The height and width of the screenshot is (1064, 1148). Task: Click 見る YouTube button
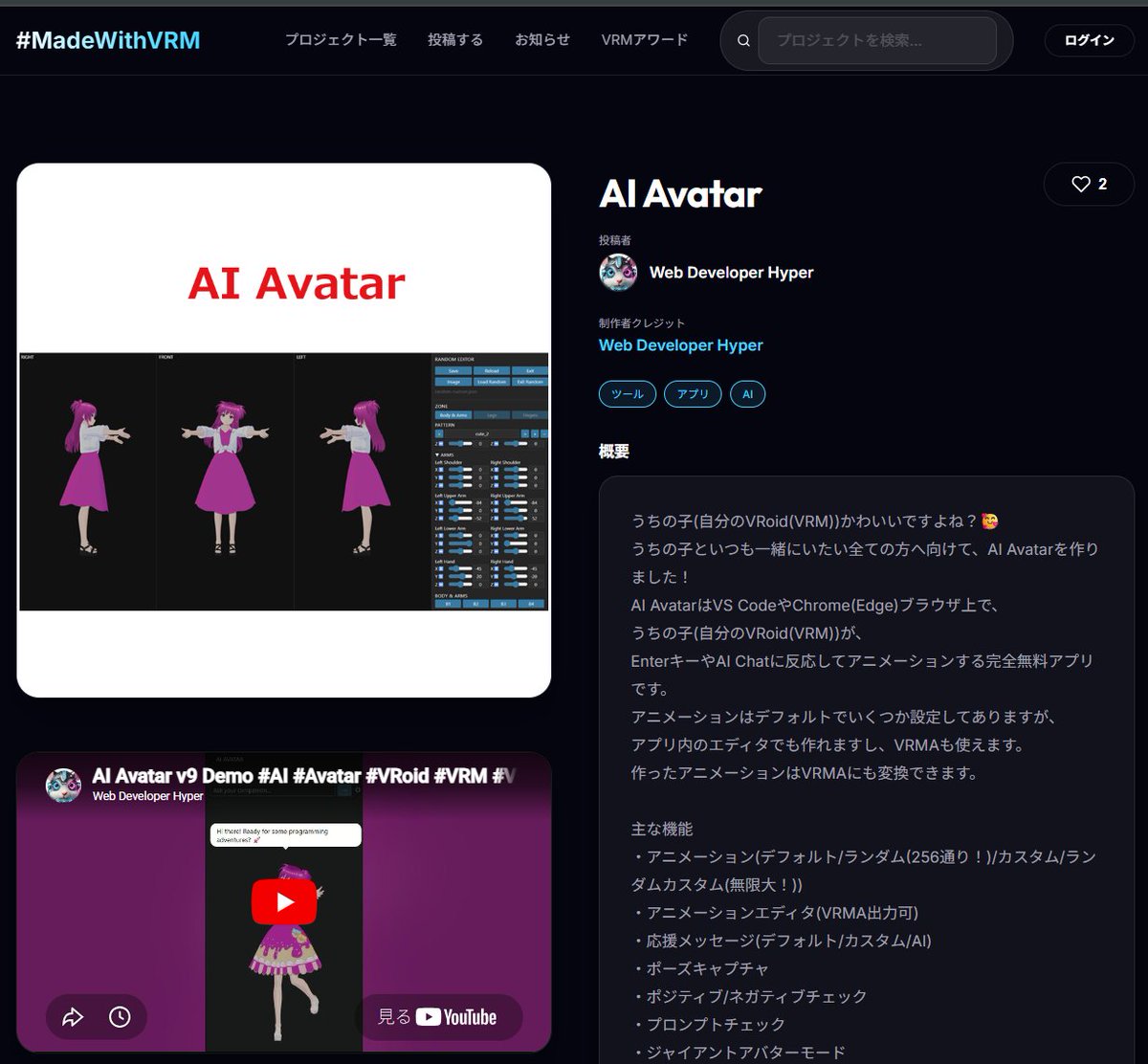pos(438,1017)
